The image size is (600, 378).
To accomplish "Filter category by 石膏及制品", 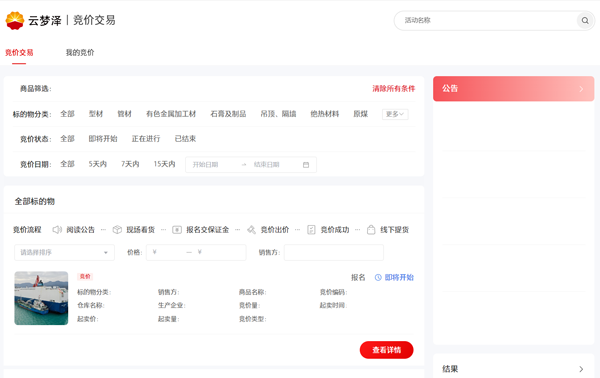I will pos(228,114).
